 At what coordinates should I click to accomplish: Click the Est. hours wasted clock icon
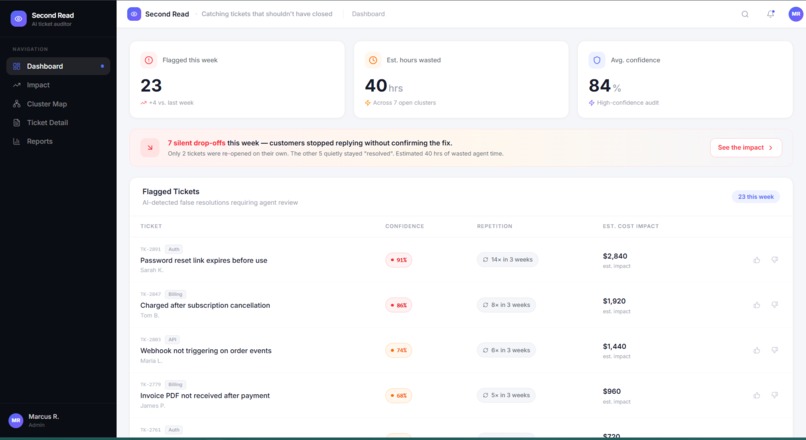tap(373, 60)
